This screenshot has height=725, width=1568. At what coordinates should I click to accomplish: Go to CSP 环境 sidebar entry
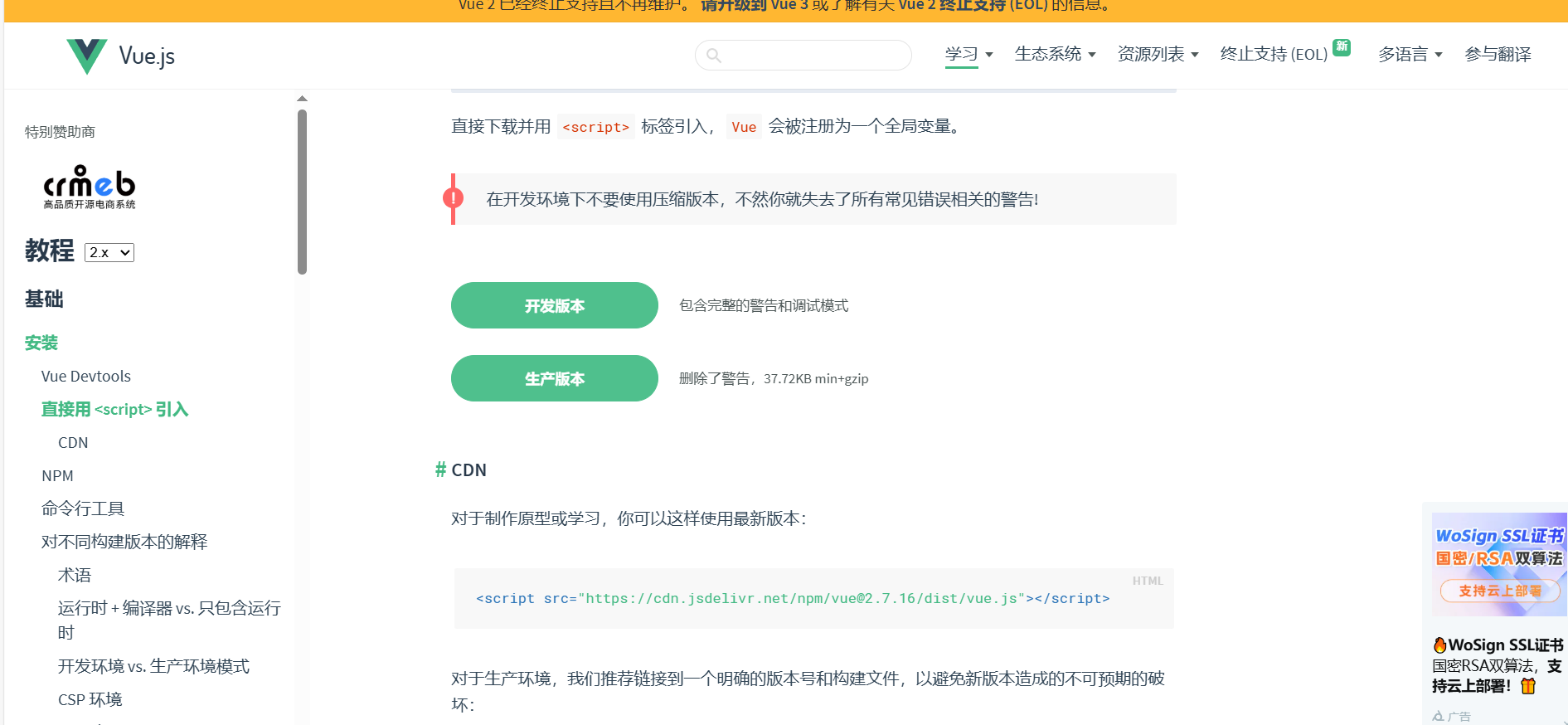90,699
